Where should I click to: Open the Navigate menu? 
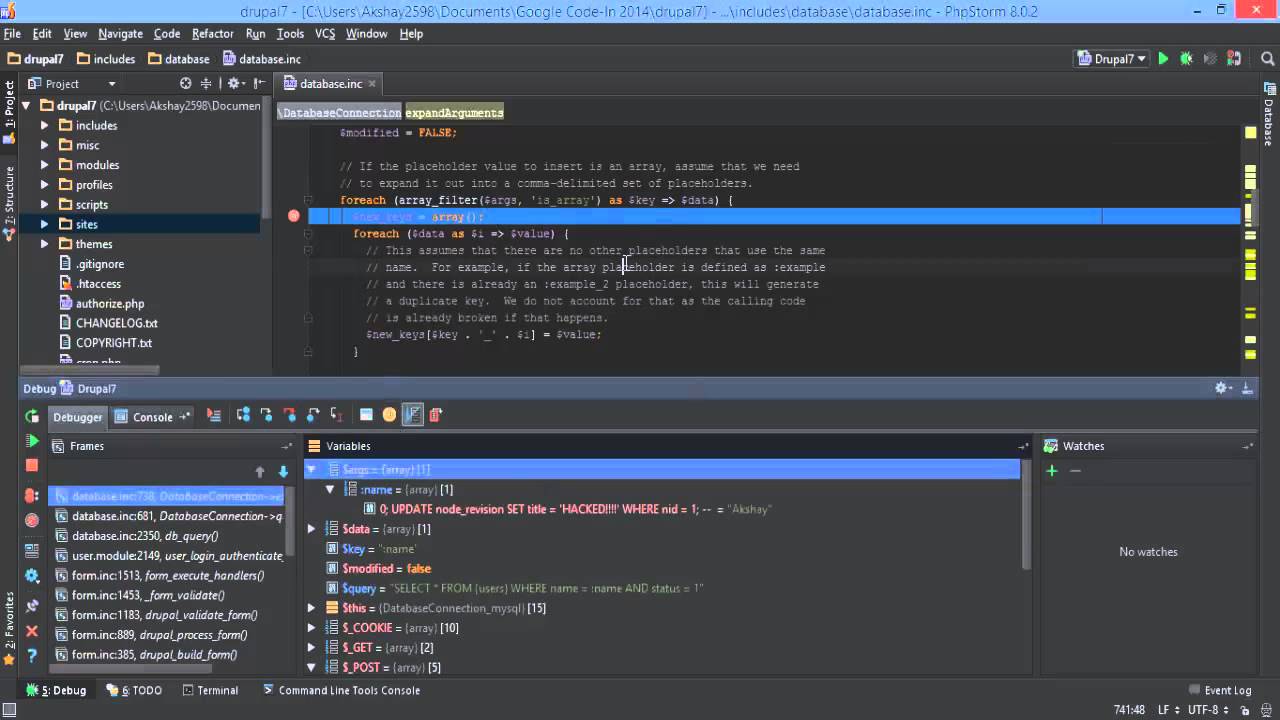[120, 33]
